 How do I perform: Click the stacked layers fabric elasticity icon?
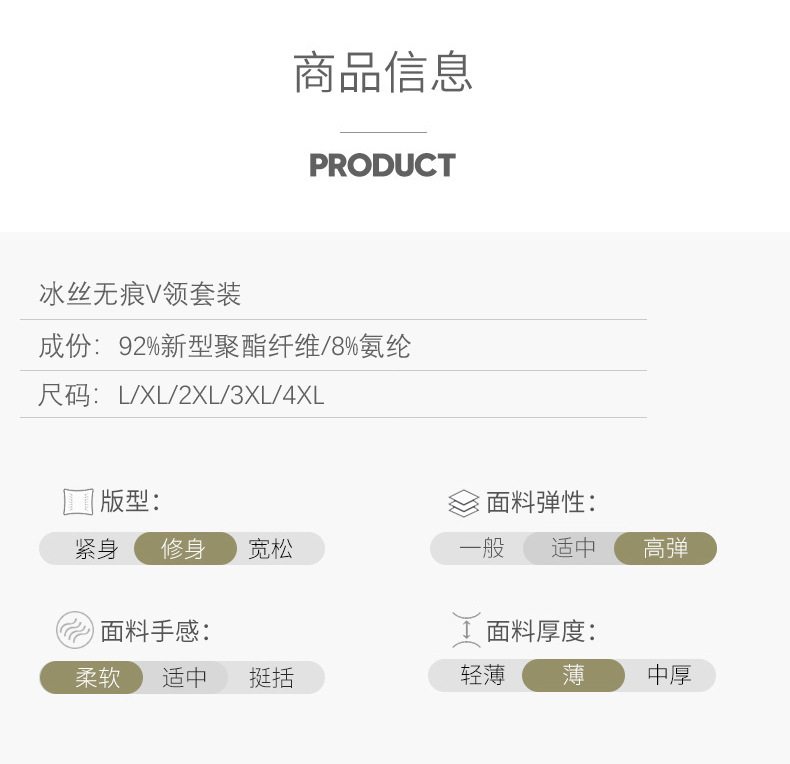pos(464,503)
